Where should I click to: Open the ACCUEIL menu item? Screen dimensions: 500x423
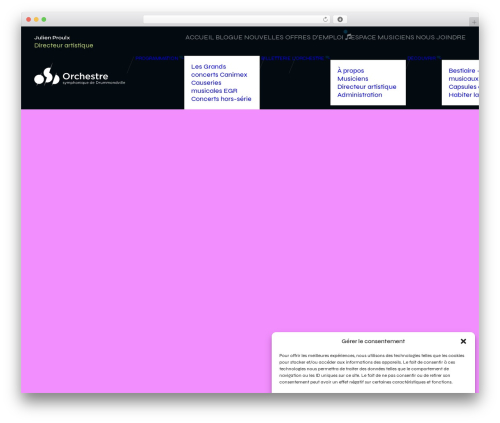click(200, 37)
